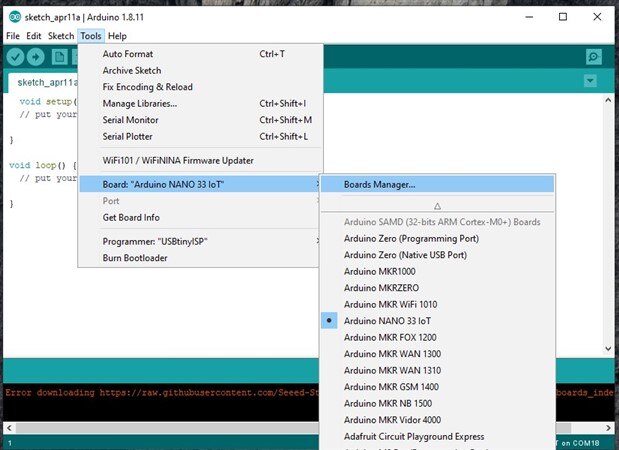
Task: Select Auto Format in Tools menu
Action: pyautogui.click(x=201, y=54)
